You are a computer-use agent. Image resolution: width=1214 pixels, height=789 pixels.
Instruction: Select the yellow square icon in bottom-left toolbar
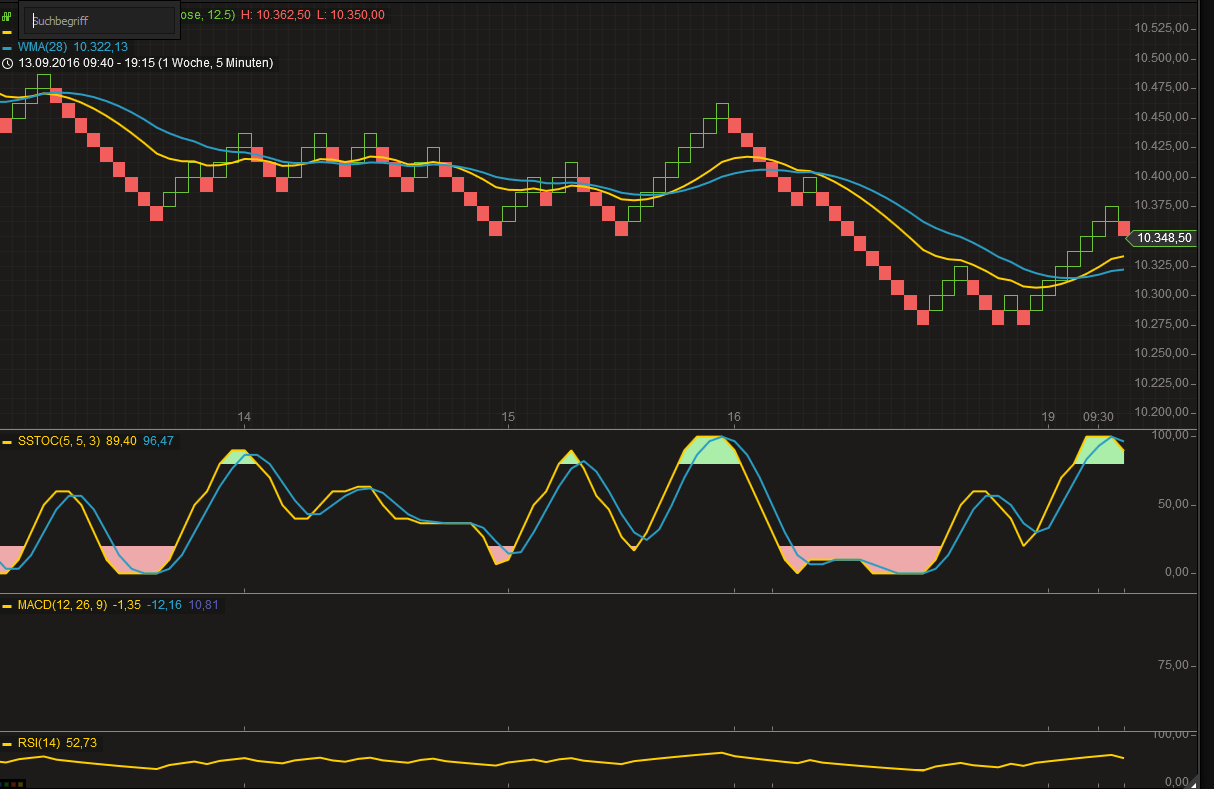20,784
